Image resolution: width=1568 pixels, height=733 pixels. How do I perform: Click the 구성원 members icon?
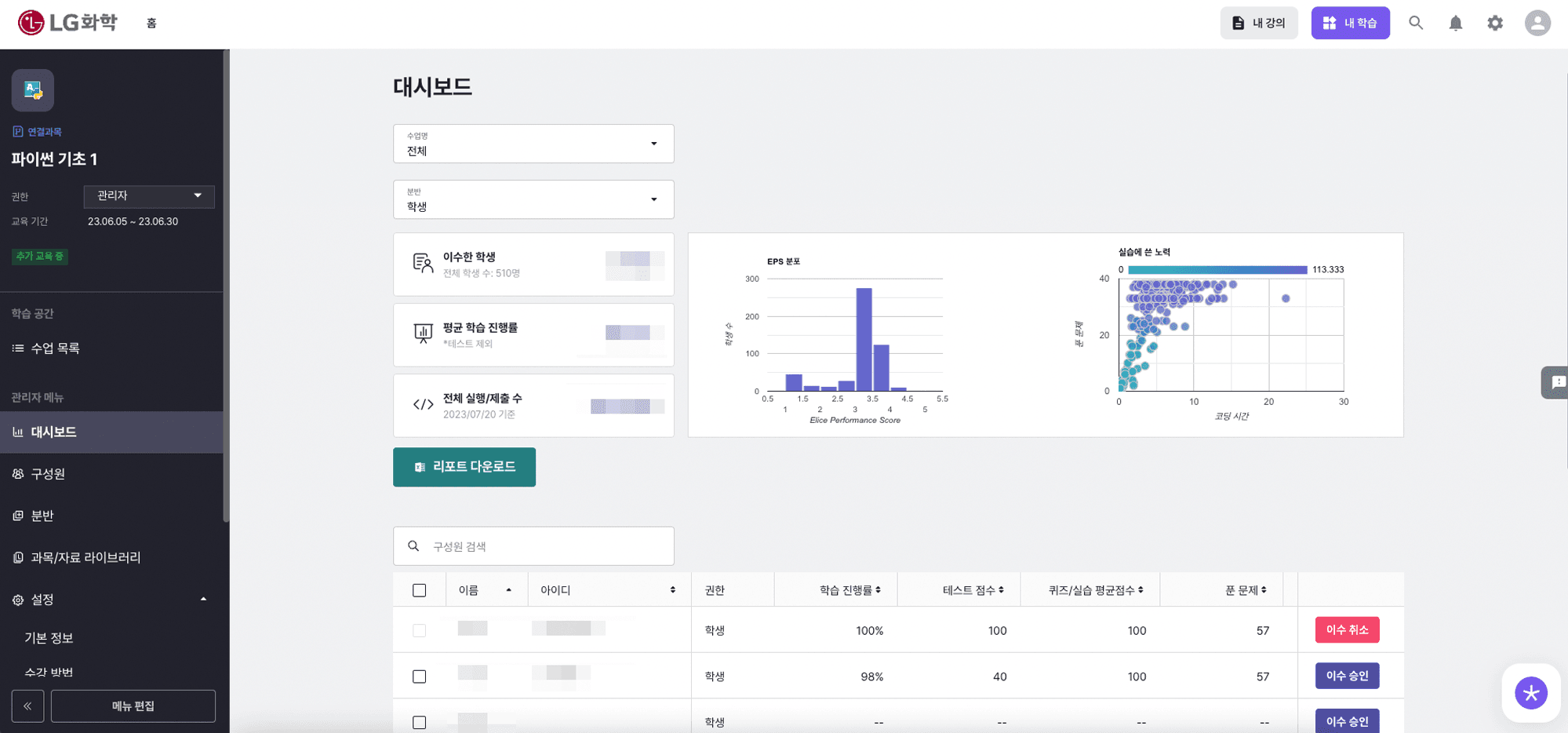(18, 474)
